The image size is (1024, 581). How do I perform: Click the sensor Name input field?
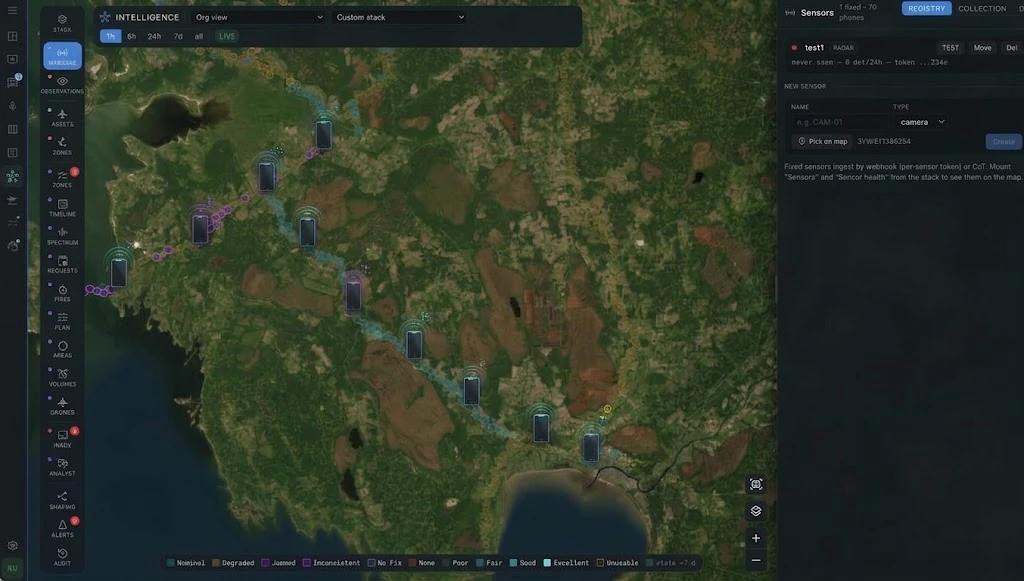pos(839,122)
